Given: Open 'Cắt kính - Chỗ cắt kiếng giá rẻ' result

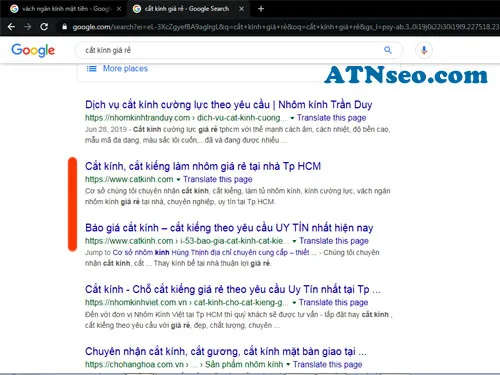Looking at the screenshot, I should pyautogui.click(x=233, y=289).
